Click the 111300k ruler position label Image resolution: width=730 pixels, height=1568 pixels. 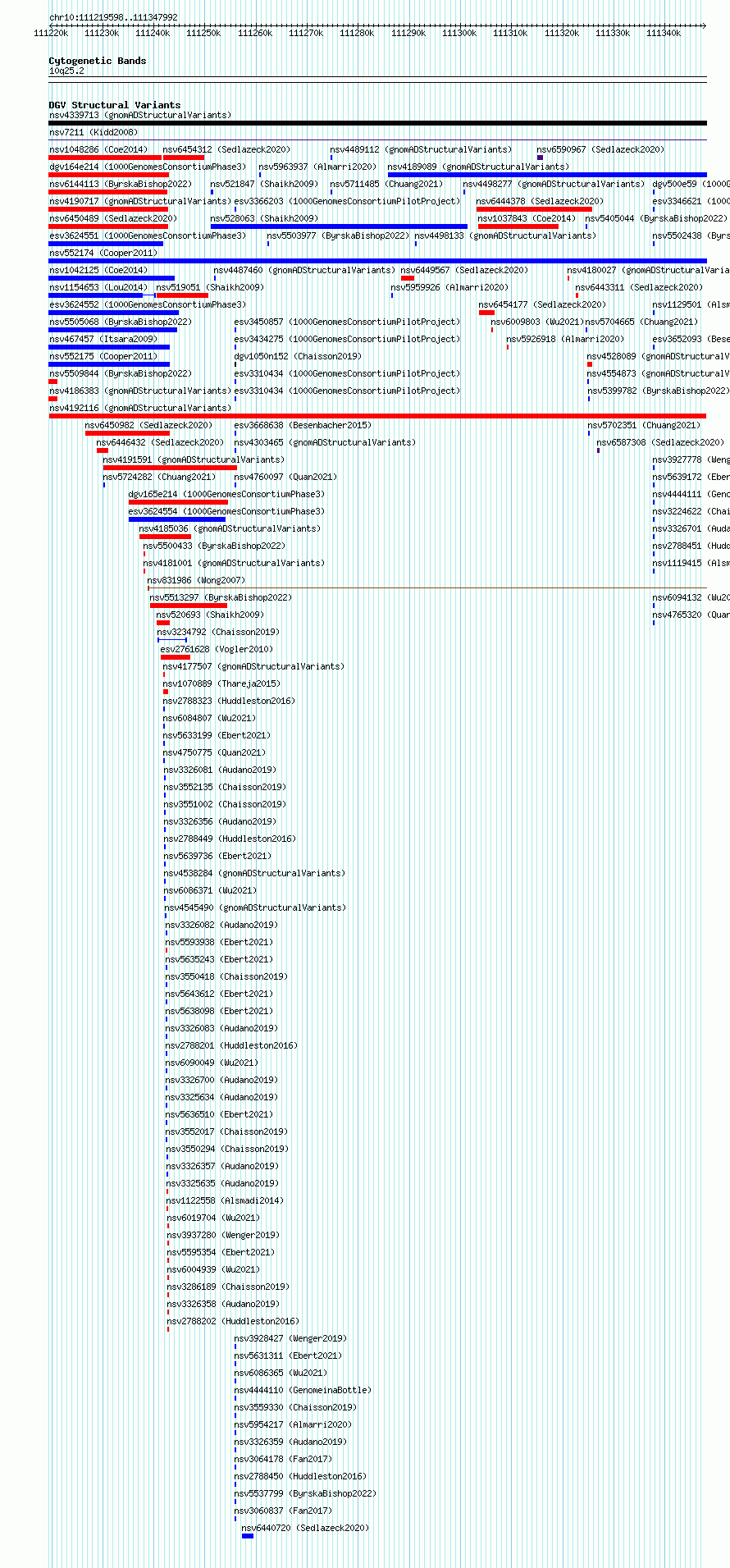(x=459, y=33)
